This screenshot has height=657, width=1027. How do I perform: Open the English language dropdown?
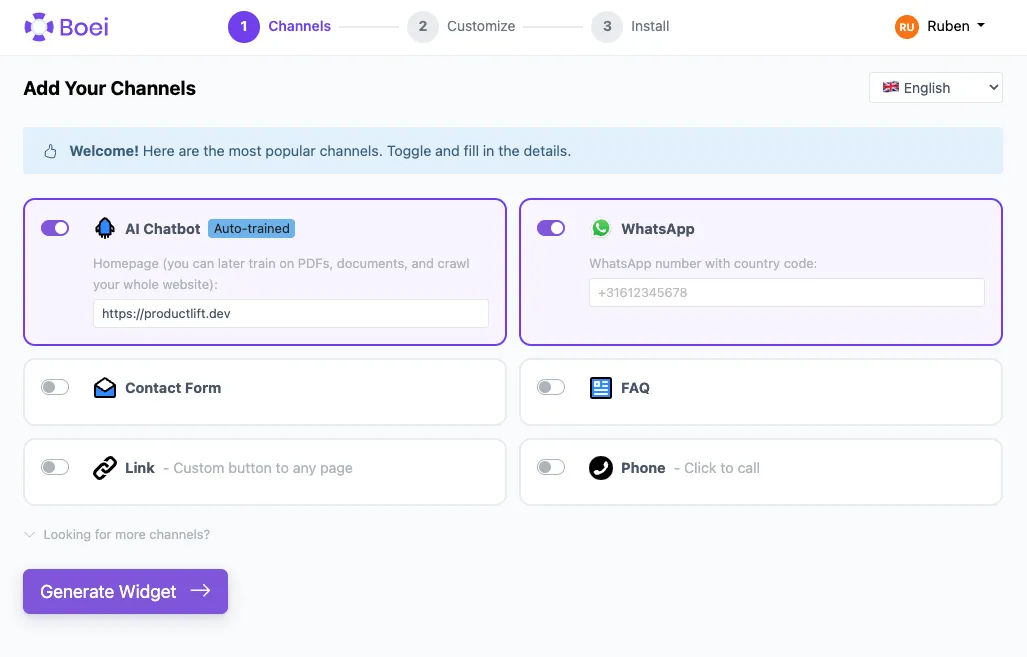click(935, 87)
